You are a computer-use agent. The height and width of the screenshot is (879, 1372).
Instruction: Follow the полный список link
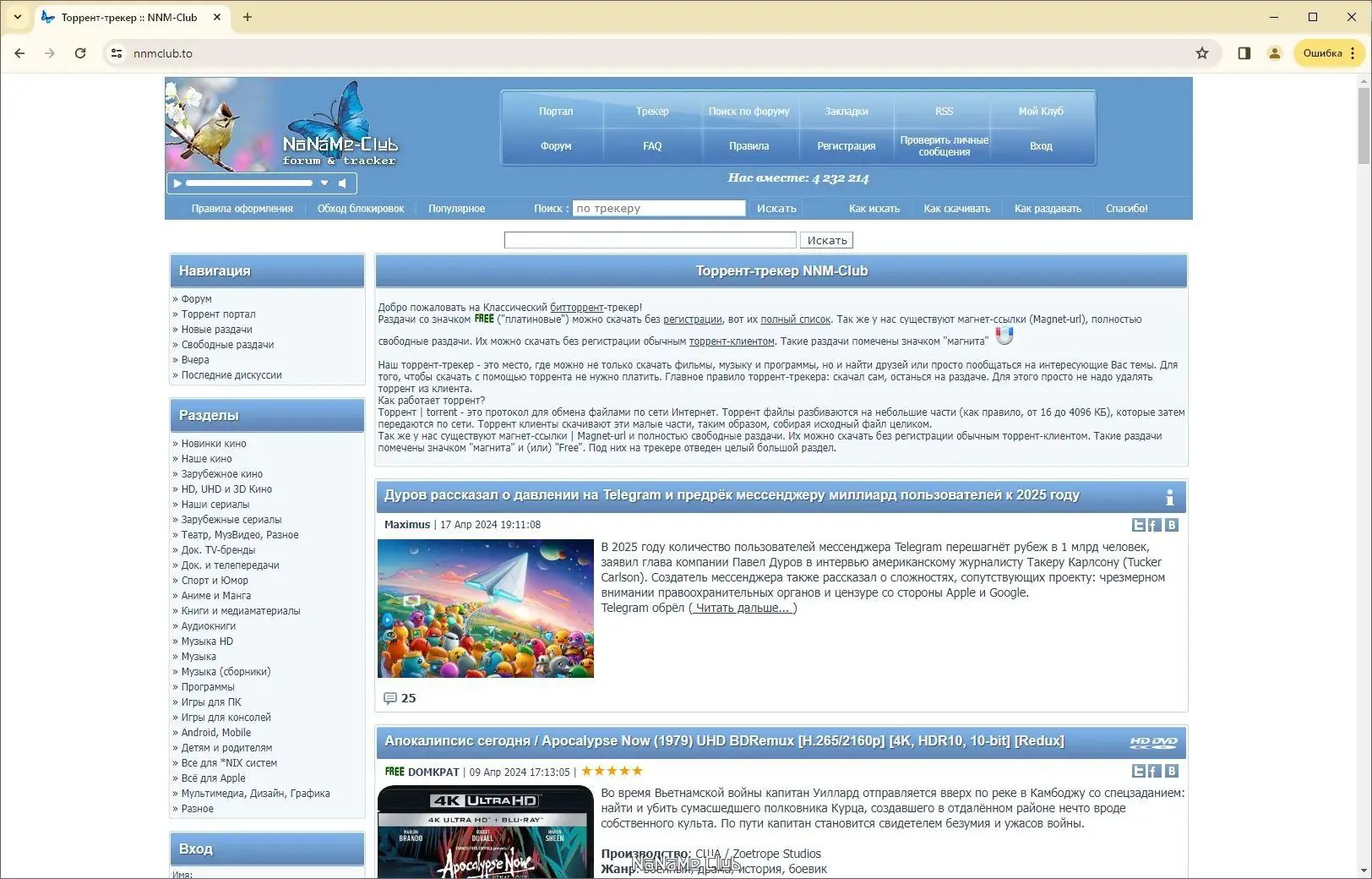(795, 319)
